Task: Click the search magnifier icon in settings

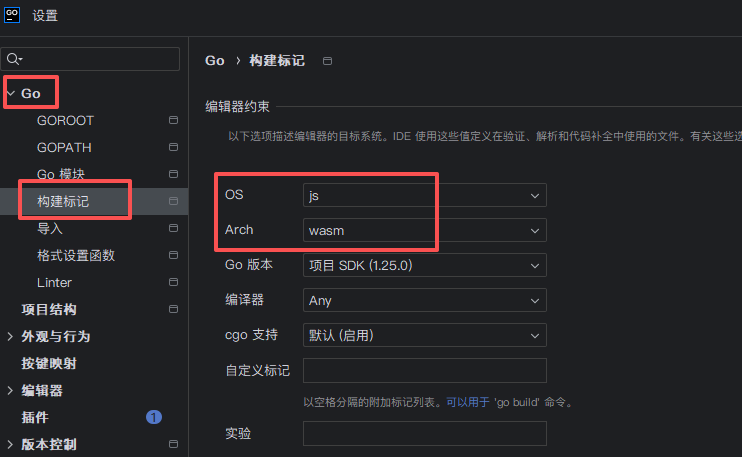Action: click(x=14, y=60)
